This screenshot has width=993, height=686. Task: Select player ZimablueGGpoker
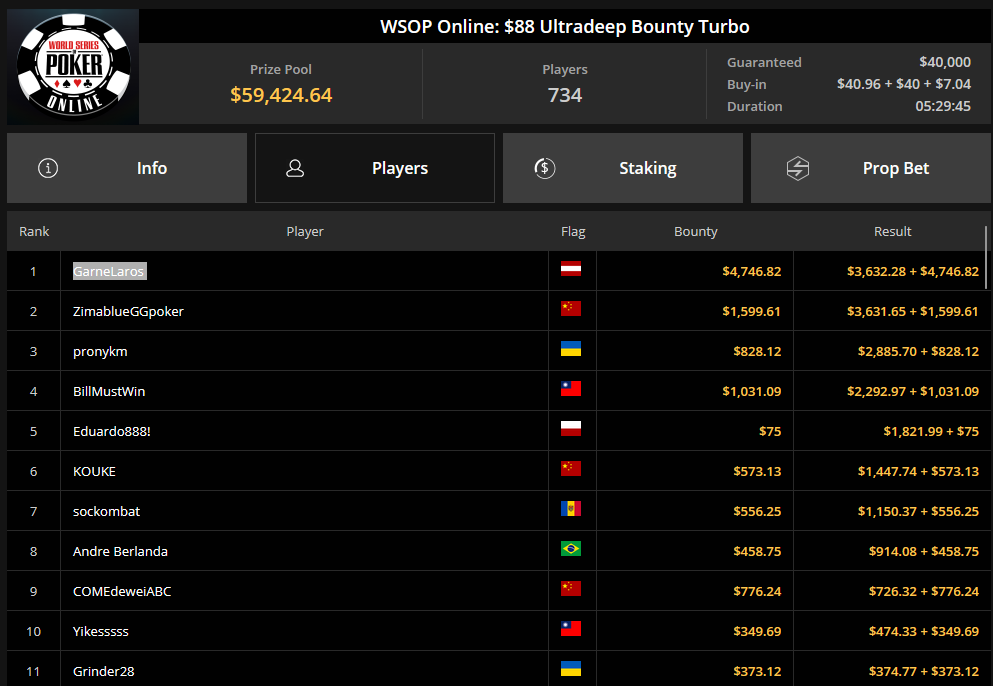[x=128, y=311]
